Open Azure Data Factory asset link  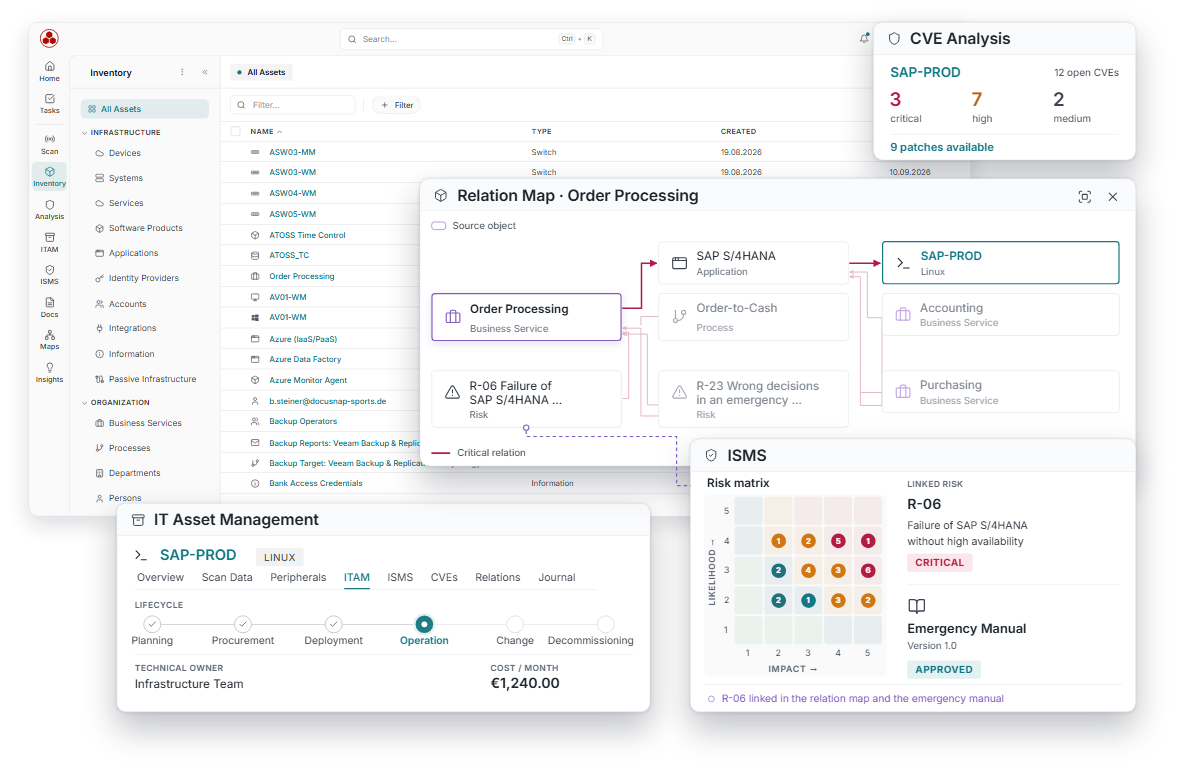pyautogui.click(x=306, y=360)
